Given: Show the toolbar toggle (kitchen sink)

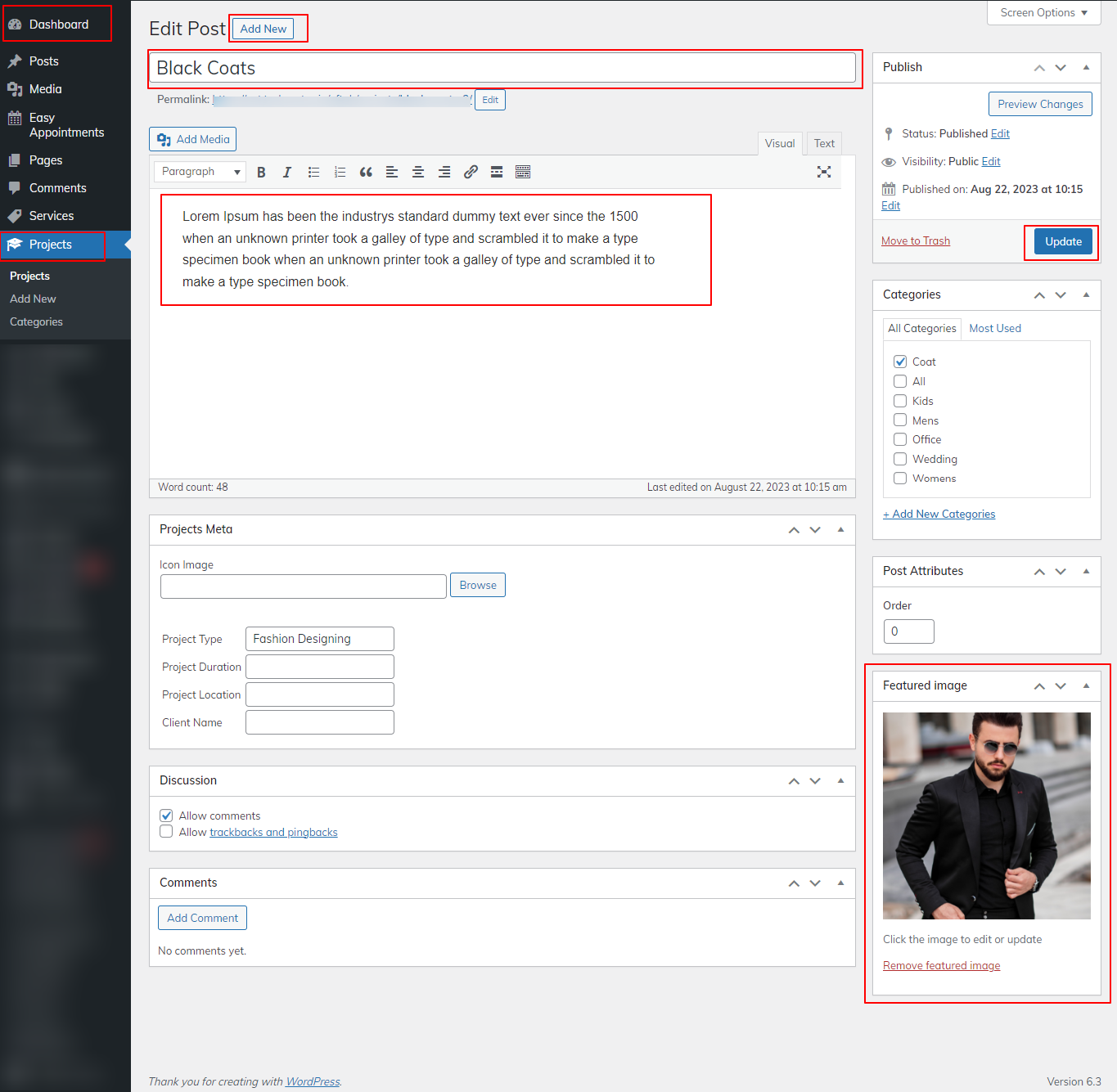Looking at the screenshot, I should point(523,172).
